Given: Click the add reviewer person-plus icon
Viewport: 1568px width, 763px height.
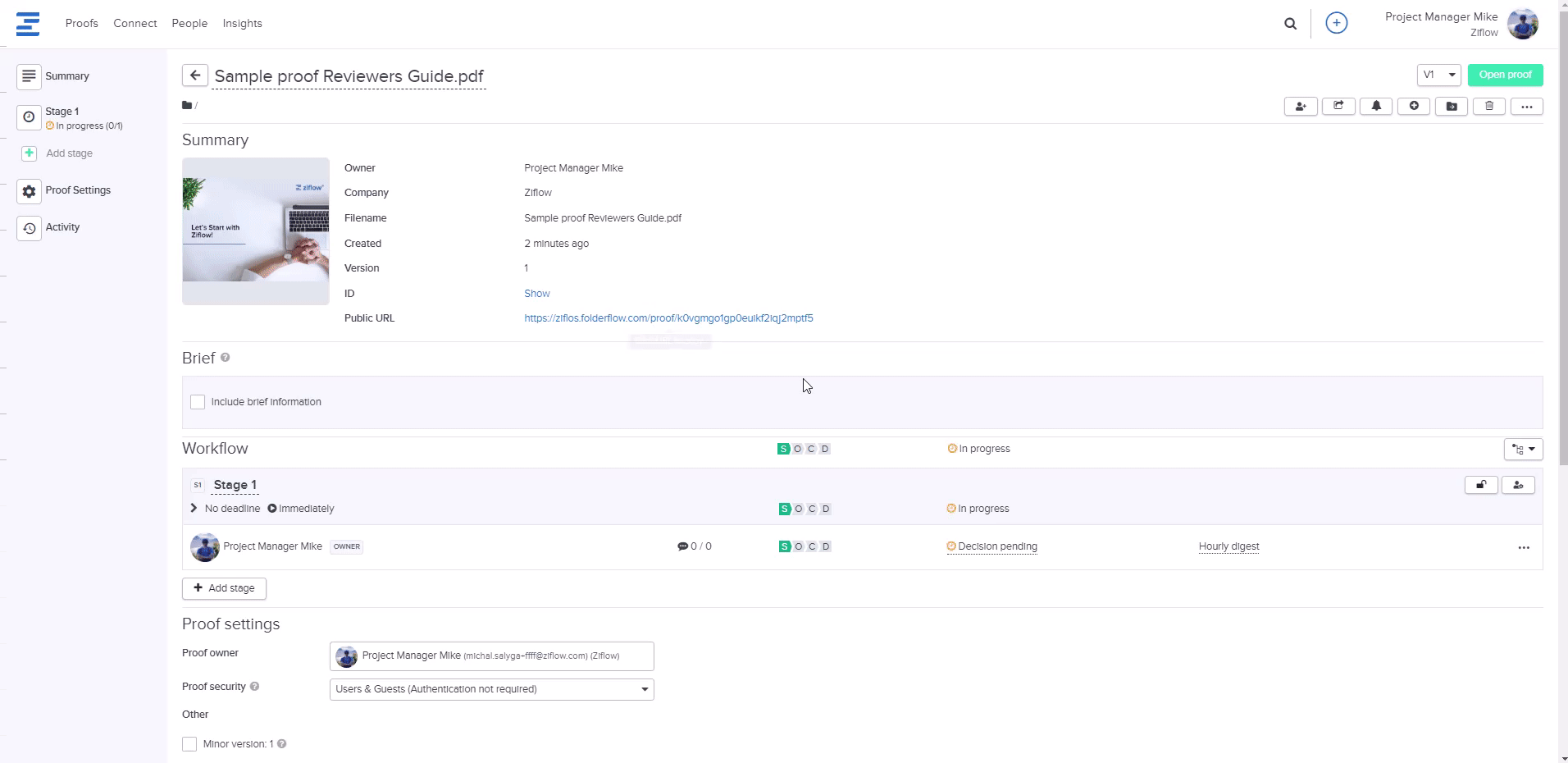Looking at the screenshot, I should tap(1301, 107).
